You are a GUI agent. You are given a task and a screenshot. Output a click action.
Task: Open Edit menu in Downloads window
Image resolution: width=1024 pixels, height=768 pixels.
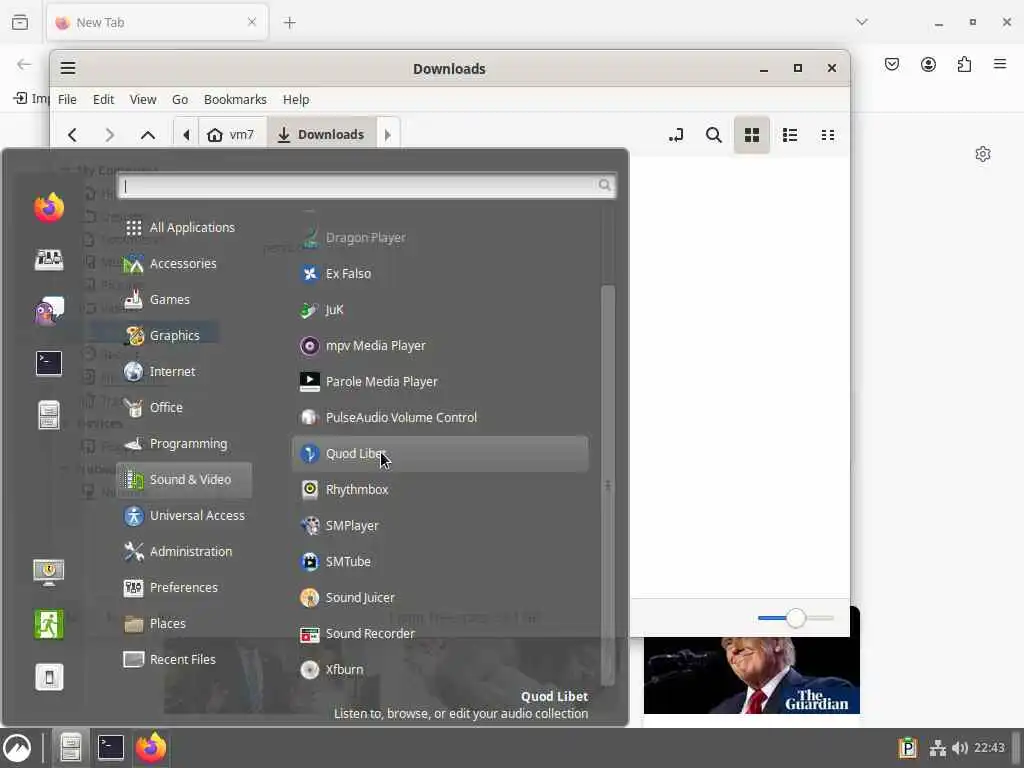(103, 99)
